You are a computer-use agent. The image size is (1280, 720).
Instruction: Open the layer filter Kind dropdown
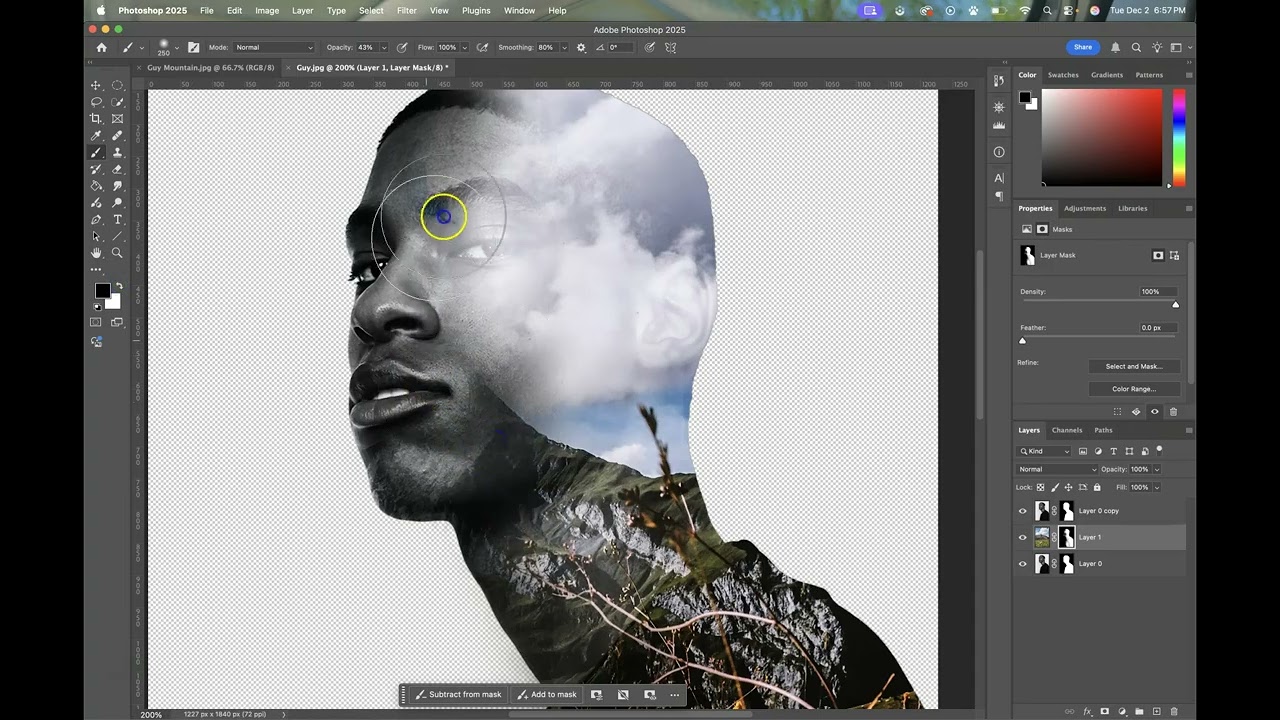(1044, 451)
